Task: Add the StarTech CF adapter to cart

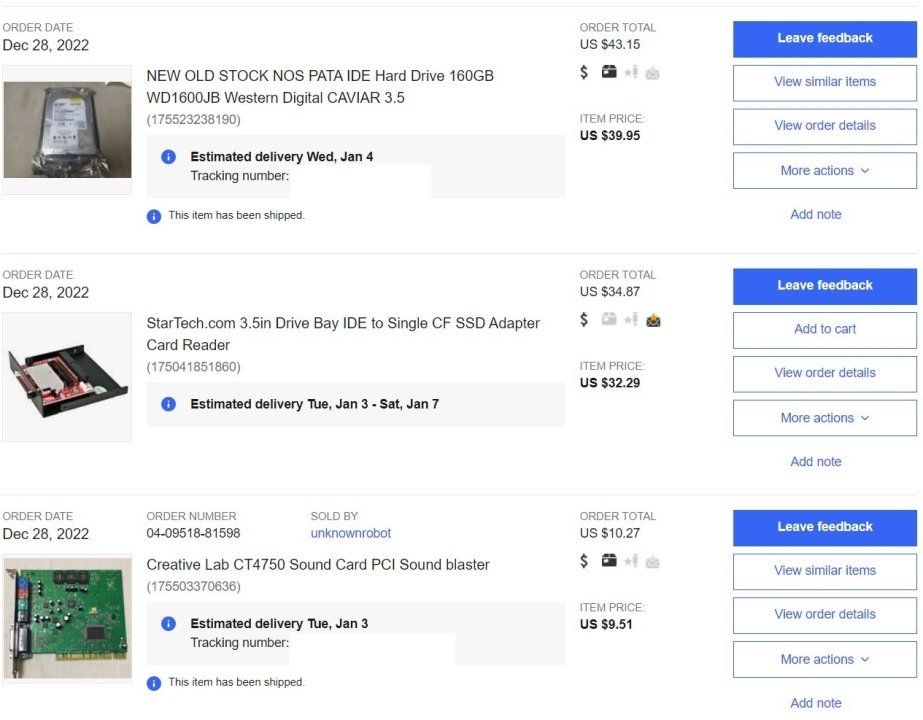Action: pos(824,329)
